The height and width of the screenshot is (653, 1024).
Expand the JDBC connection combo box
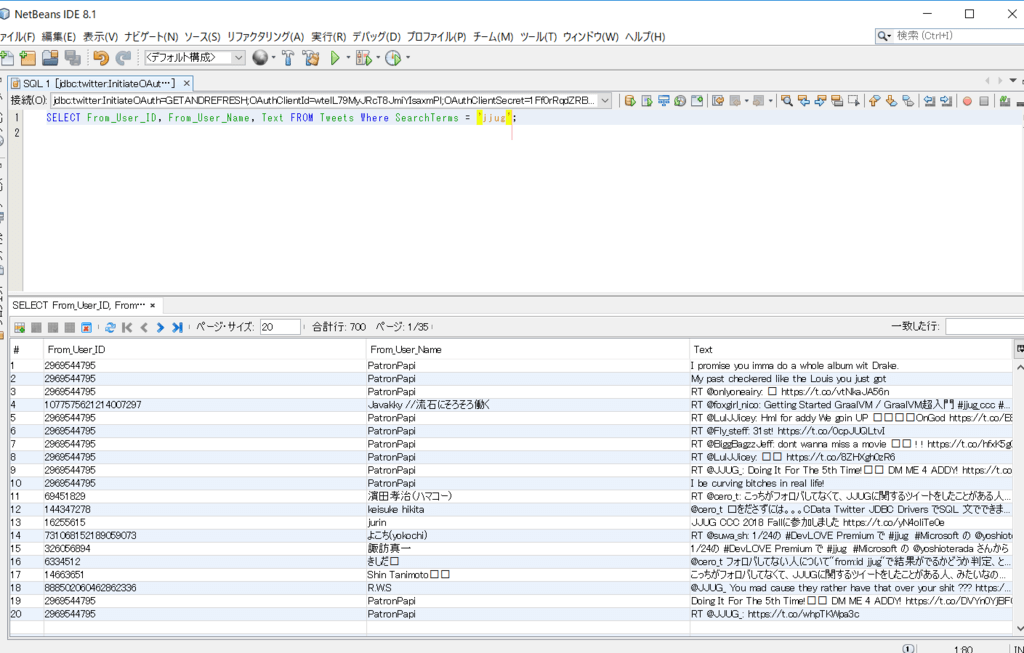tap(604, 100)
